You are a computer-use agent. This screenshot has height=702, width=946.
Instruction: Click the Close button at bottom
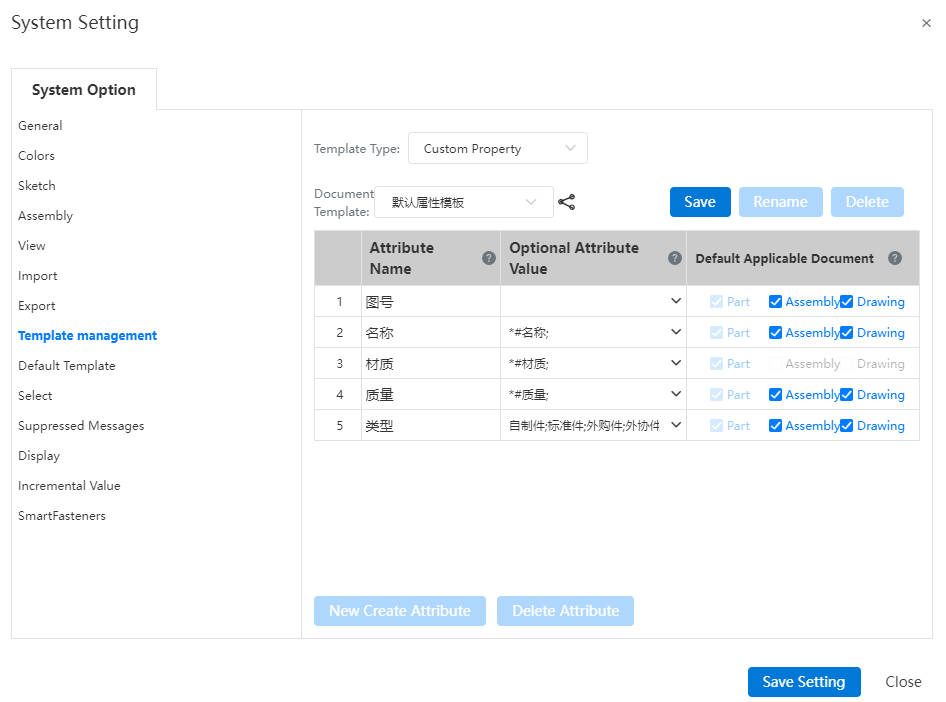pos(903,682)
